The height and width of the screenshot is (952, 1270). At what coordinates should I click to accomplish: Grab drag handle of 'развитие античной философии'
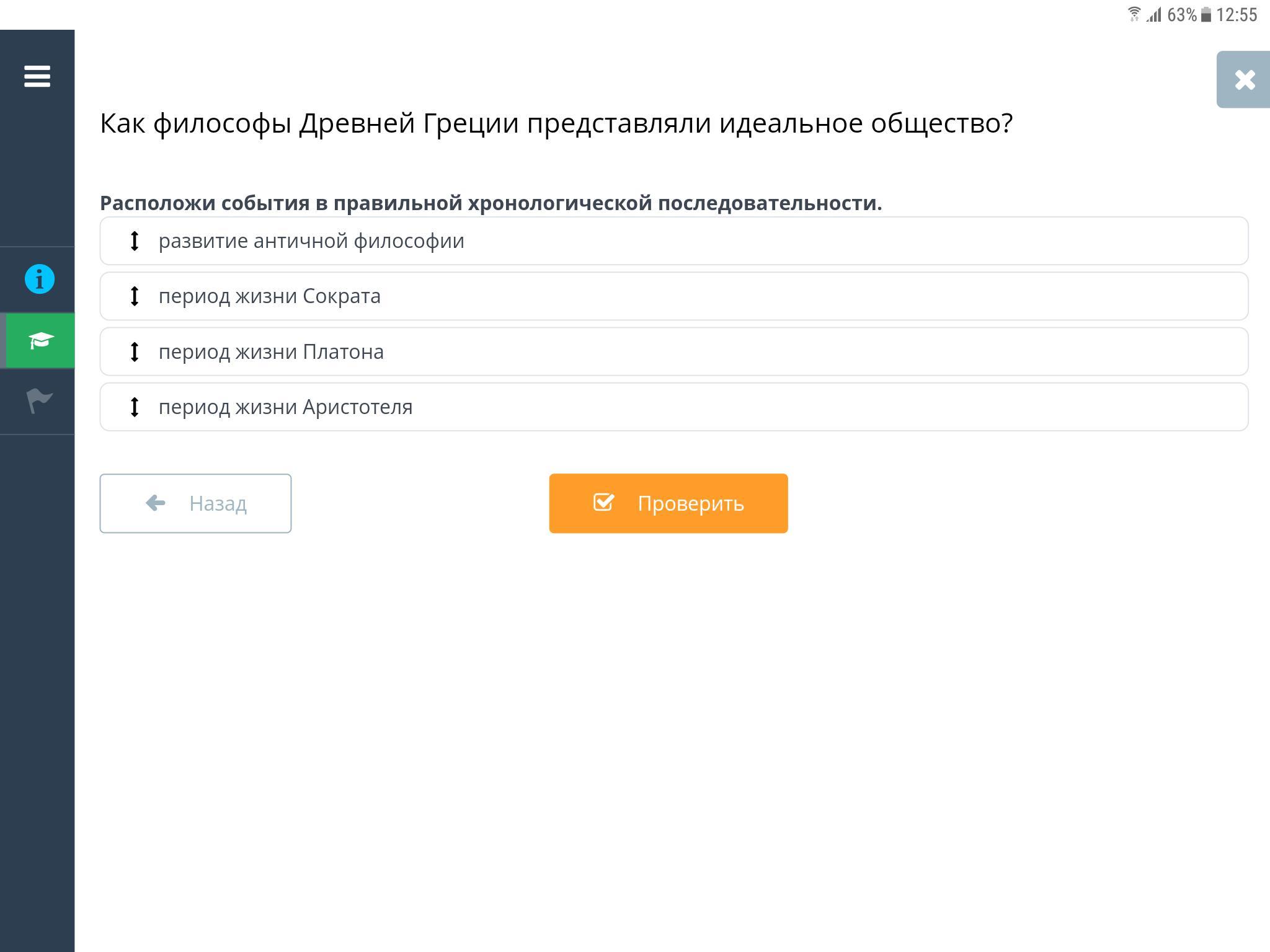tap(135, 240)
